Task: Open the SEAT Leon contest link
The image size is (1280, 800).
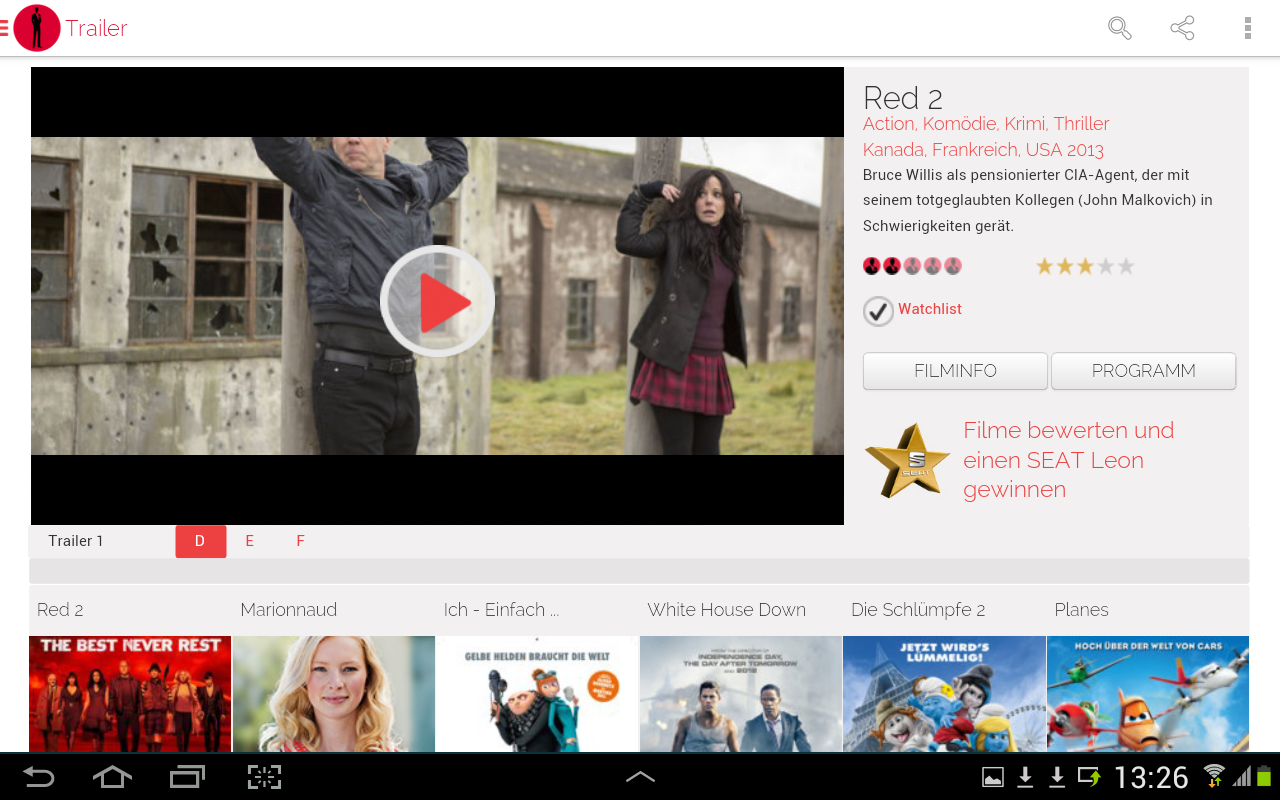Action: pos(1068,460)
